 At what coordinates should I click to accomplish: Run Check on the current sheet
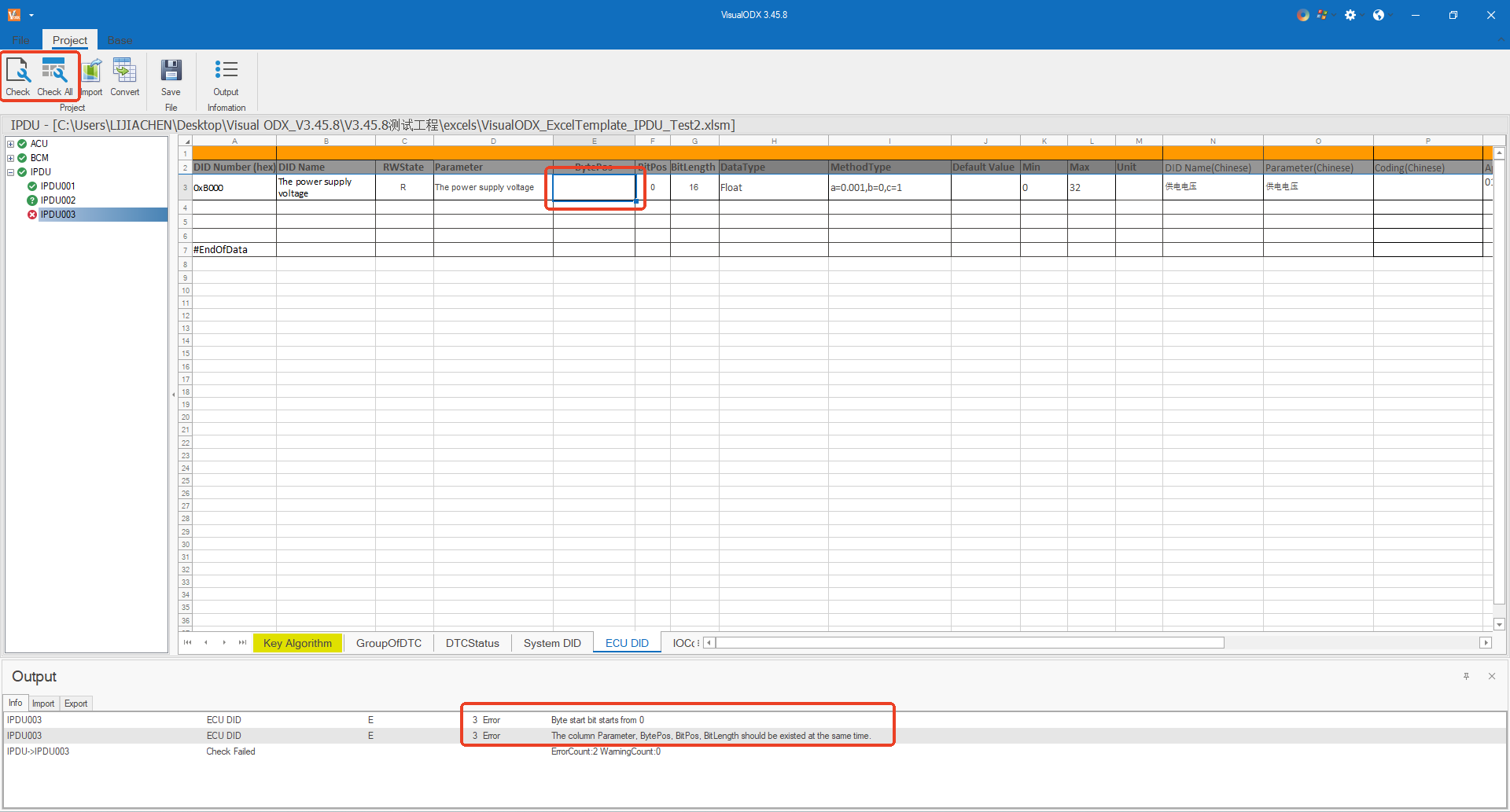click(17, 77)
